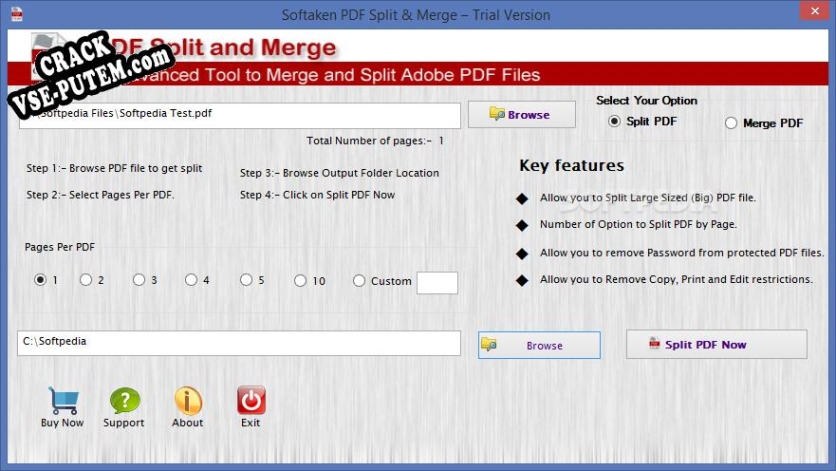Click 'Allow you to remove Password from protected PDF files.'
This screenshot has width=836, height=471.
tap(681, 252)
